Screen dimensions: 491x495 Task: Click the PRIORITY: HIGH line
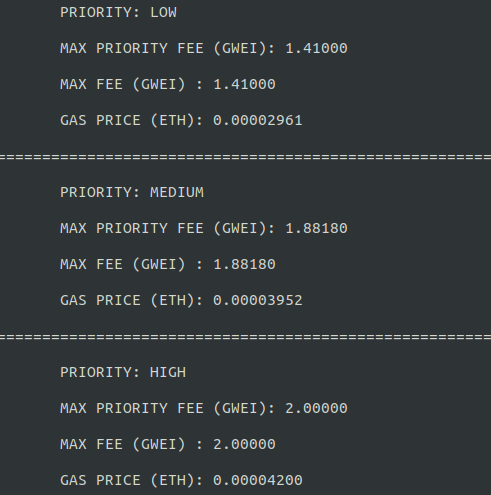[x=123, y=373]
